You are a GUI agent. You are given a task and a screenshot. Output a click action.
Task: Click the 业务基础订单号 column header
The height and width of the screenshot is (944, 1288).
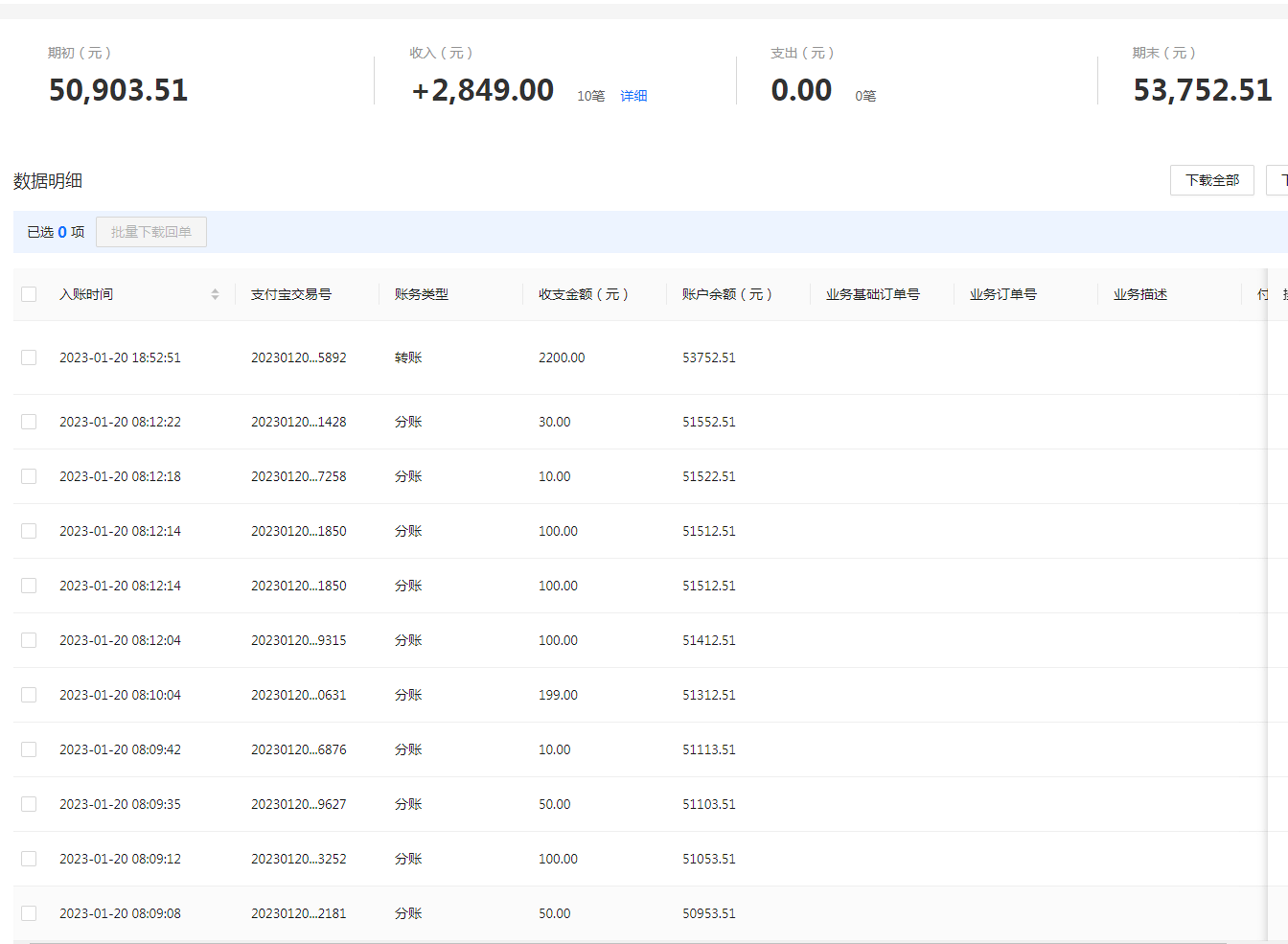pyautogui.click(x=873, y=294)
